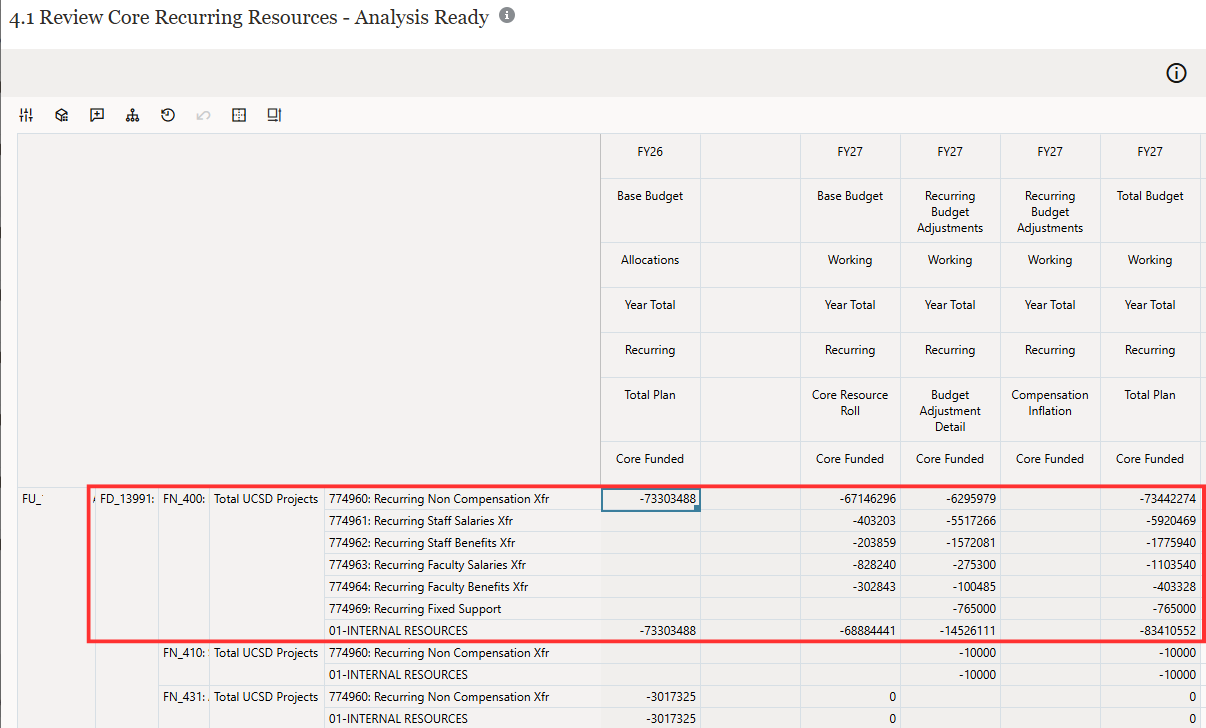This screenshot has height=728, width=1206.
Task: Click 774962: Recurring Staff Benefits Xfr row
Action: pyautogui.click(x=462, y=543)
